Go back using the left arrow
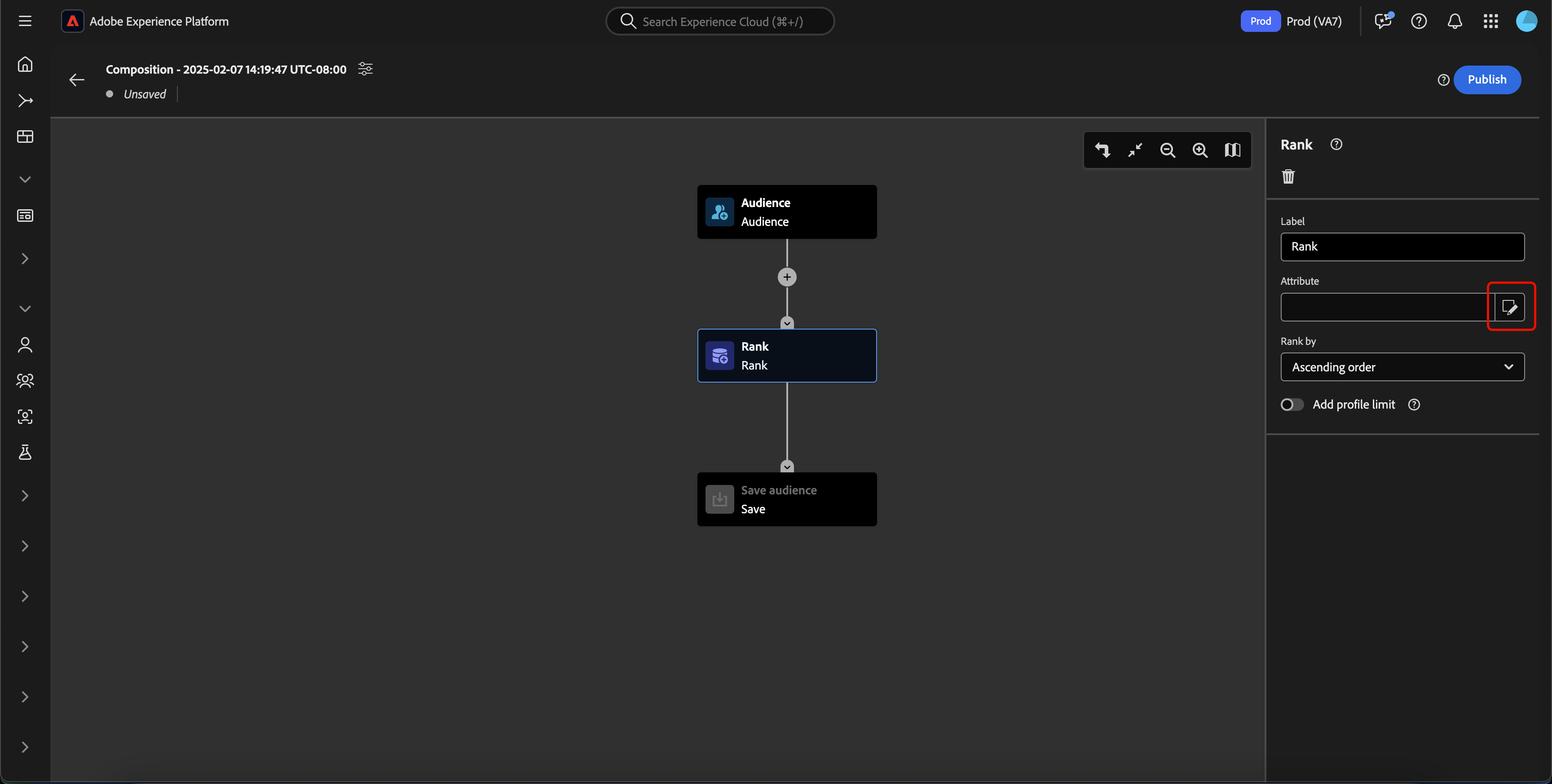The width and height of the screenshot is (1552, 784). (x=76, y=79)
